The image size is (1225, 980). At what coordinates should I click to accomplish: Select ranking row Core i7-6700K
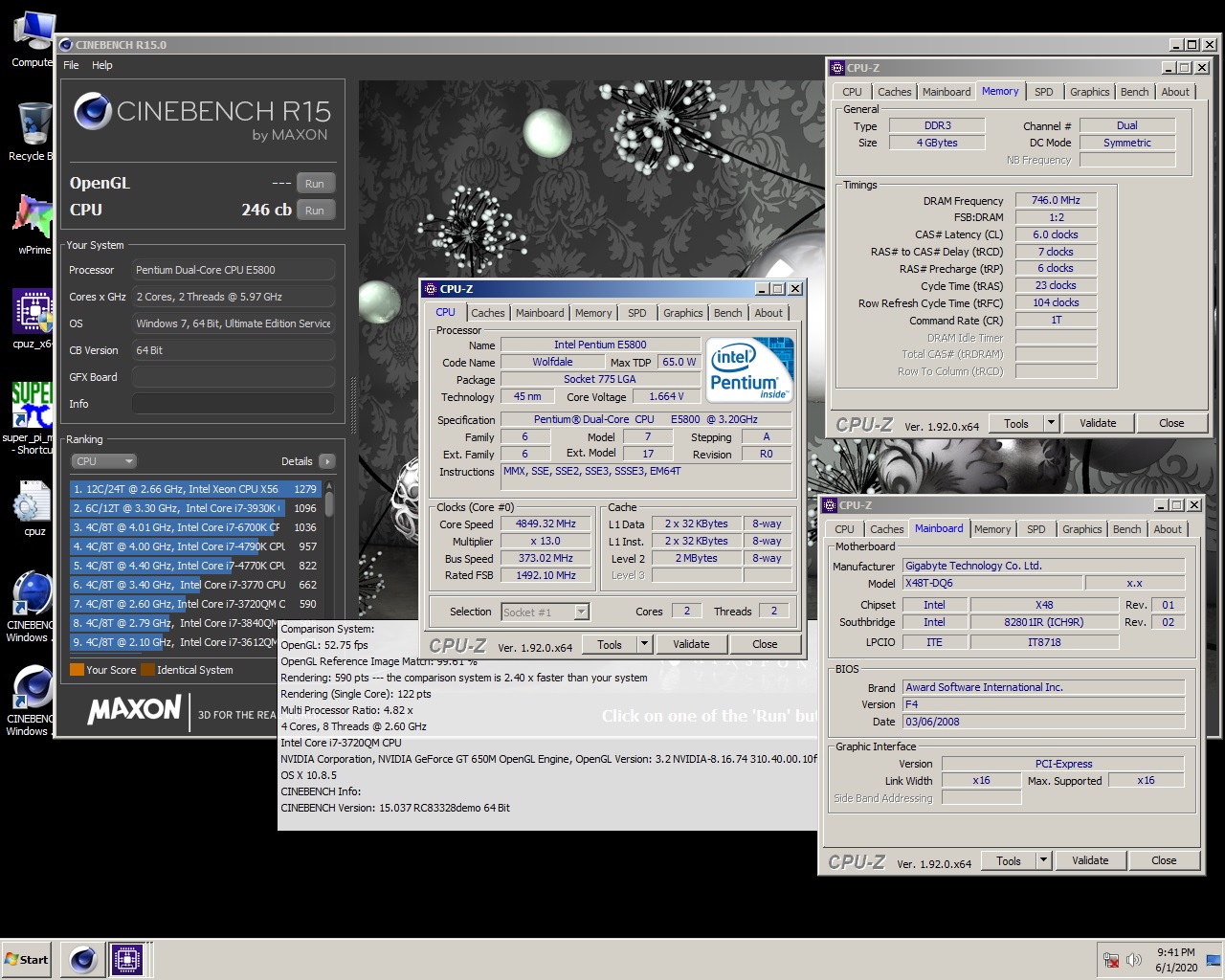[195, 527]
